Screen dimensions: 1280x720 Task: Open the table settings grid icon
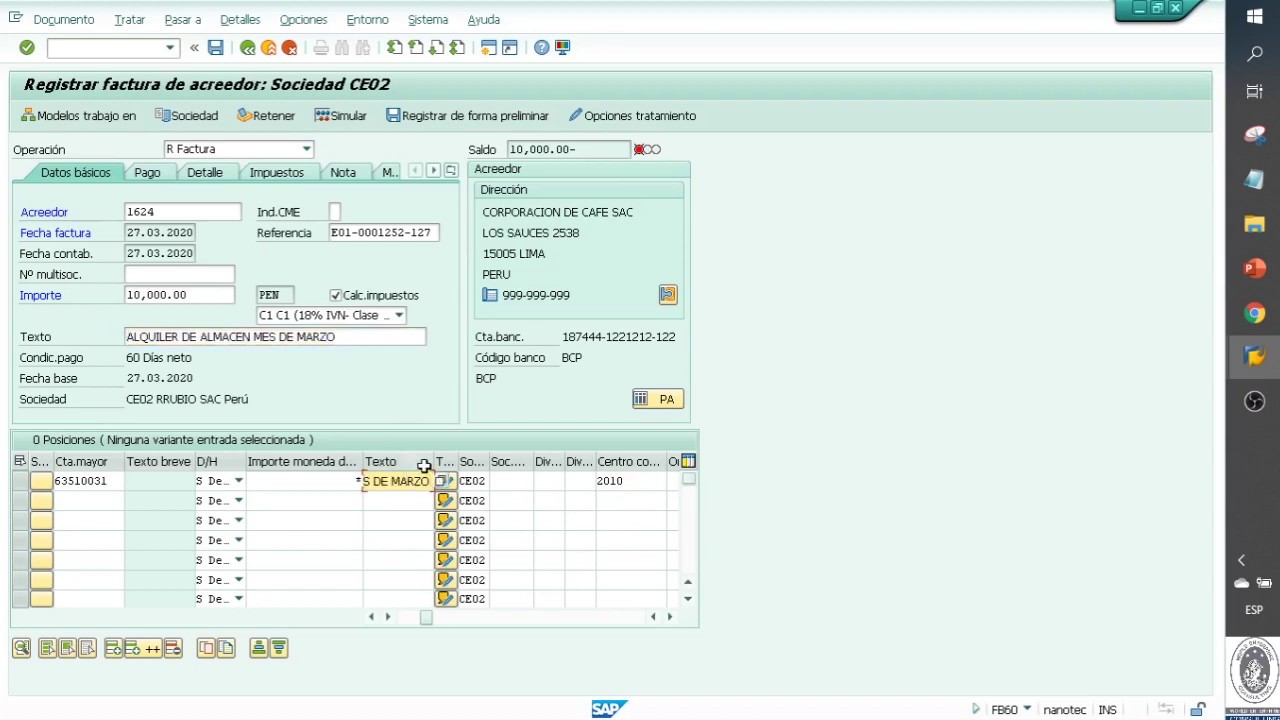[x=688, y=461]
